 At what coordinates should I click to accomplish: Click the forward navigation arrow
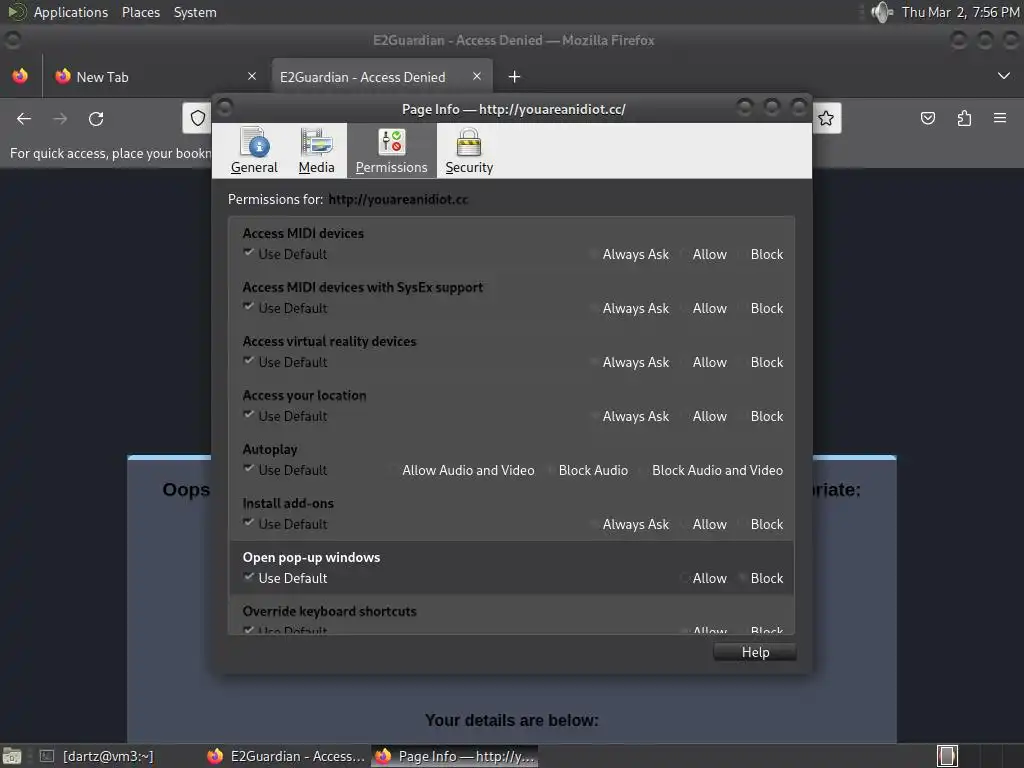tap(60, 118)
